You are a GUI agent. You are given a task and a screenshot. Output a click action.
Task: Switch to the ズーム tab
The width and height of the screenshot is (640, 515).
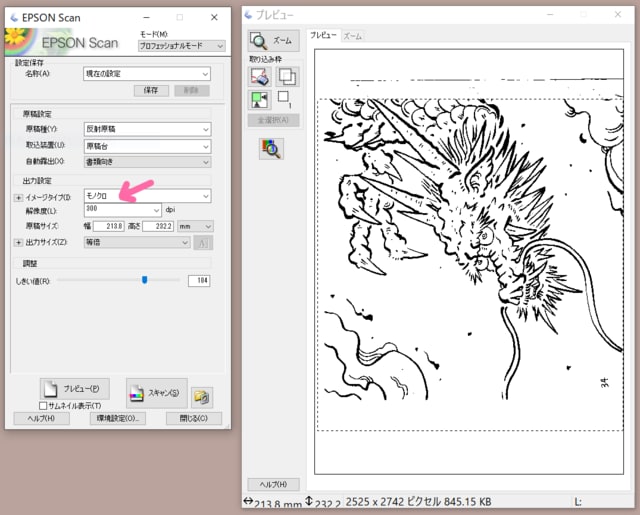click(353, 36)
